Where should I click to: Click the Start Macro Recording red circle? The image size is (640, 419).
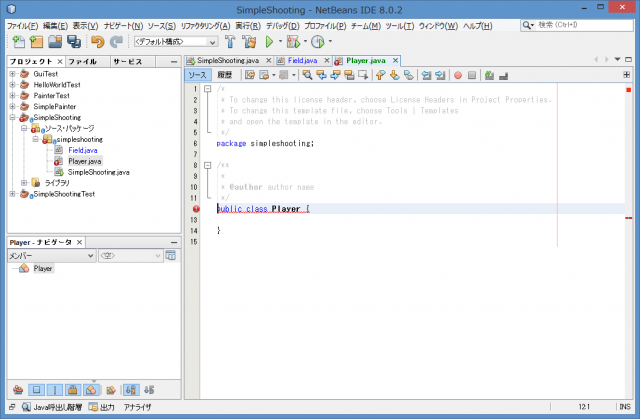(x=458, y=75)
